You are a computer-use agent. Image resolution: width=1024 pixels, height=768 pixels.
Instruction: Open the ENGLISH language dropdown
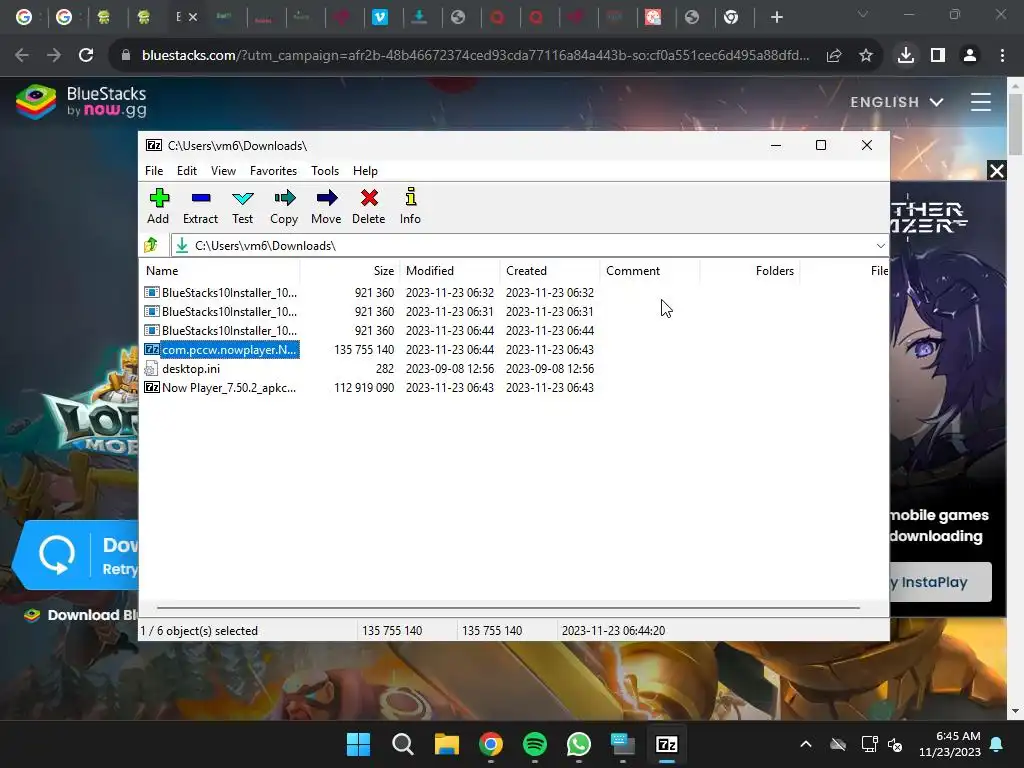pos(897,102)
